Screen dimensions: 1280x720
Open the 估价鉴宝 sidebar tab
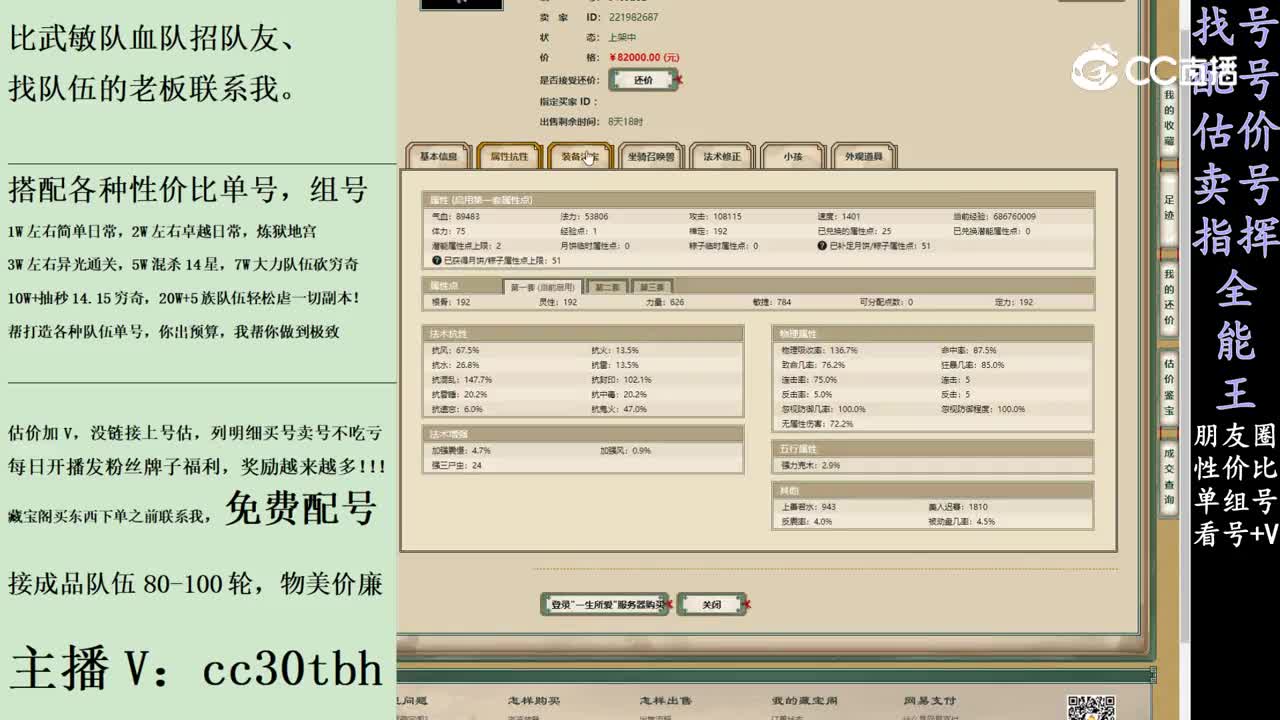(x=1169, y=386)
